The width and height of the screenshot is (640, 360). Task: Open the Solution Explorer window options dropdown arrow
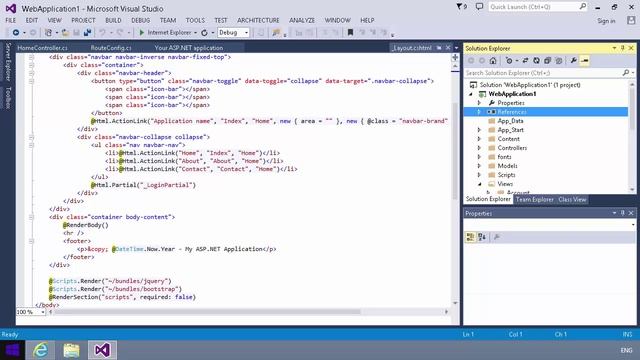[614, 48]
